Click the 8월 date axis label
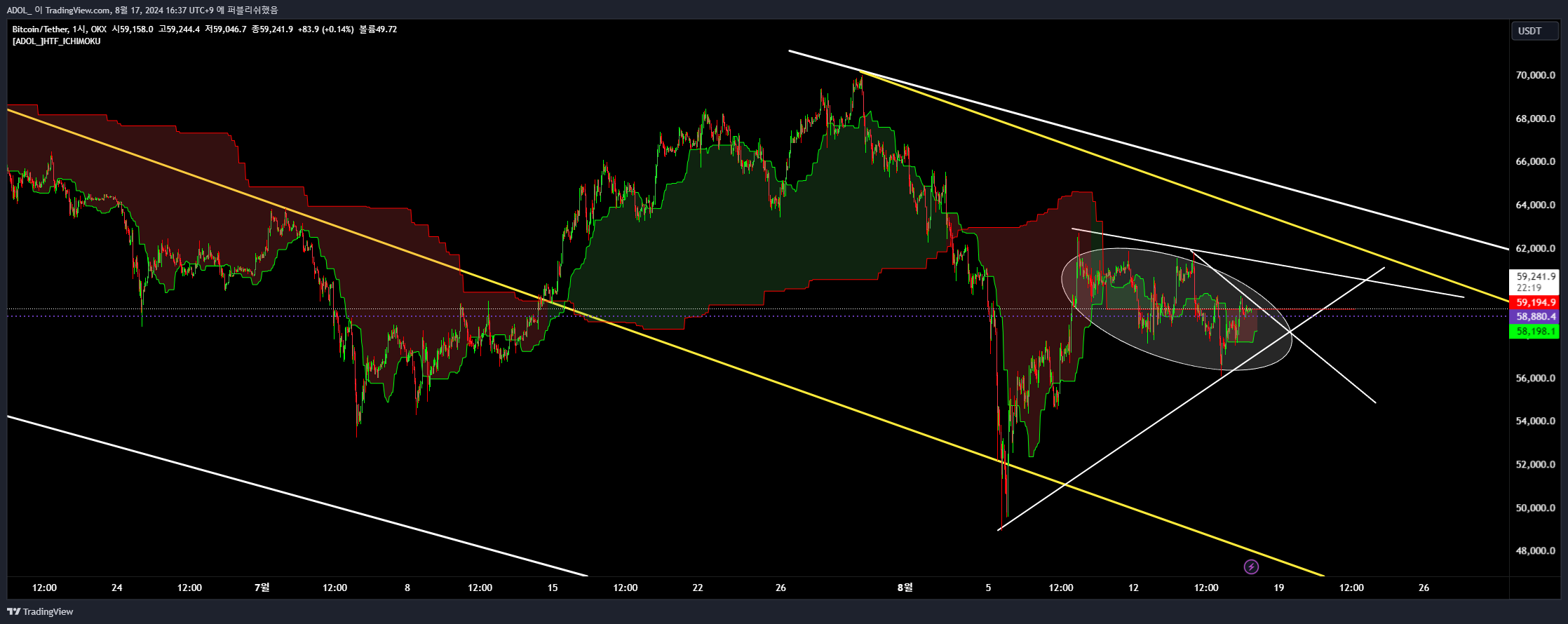 [x=905, y=588]
